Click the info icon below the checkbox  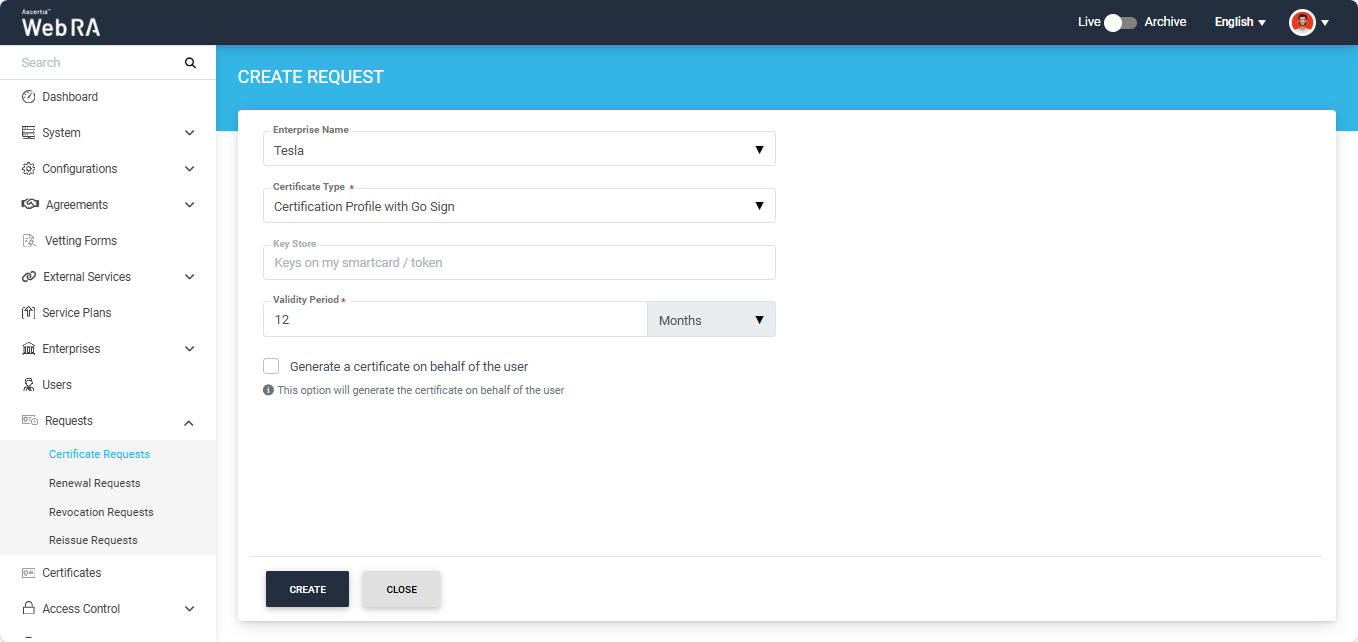pyautogui.click(x=268, y=390)
